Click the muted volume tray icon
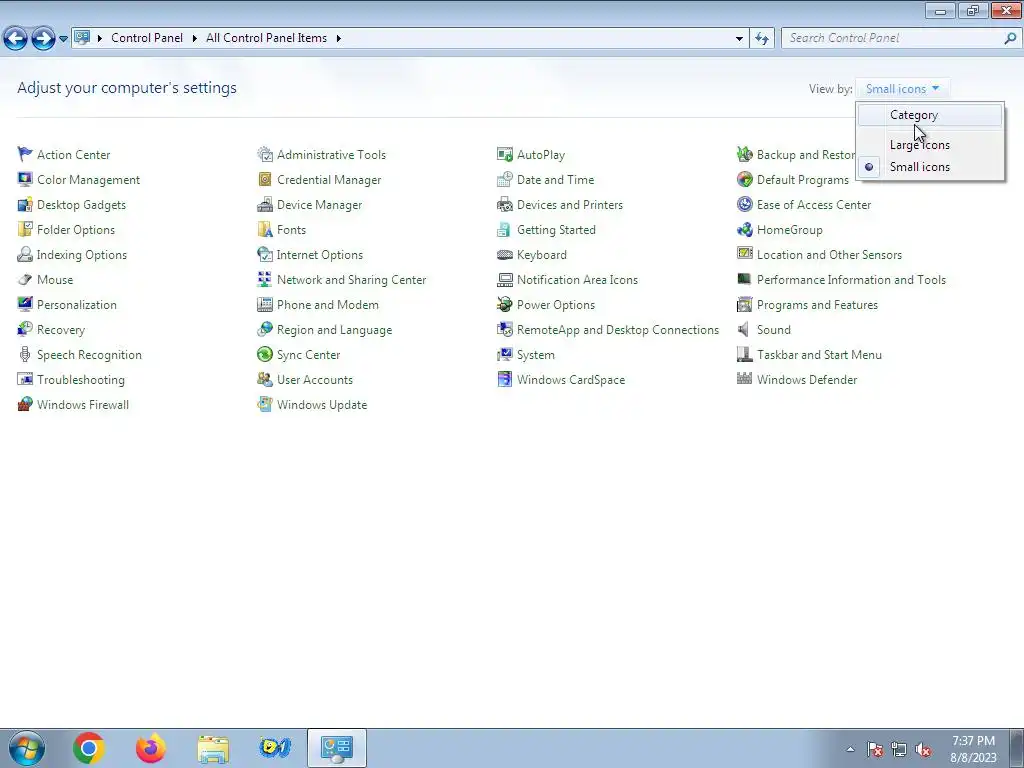 click(x=923, y=750)
